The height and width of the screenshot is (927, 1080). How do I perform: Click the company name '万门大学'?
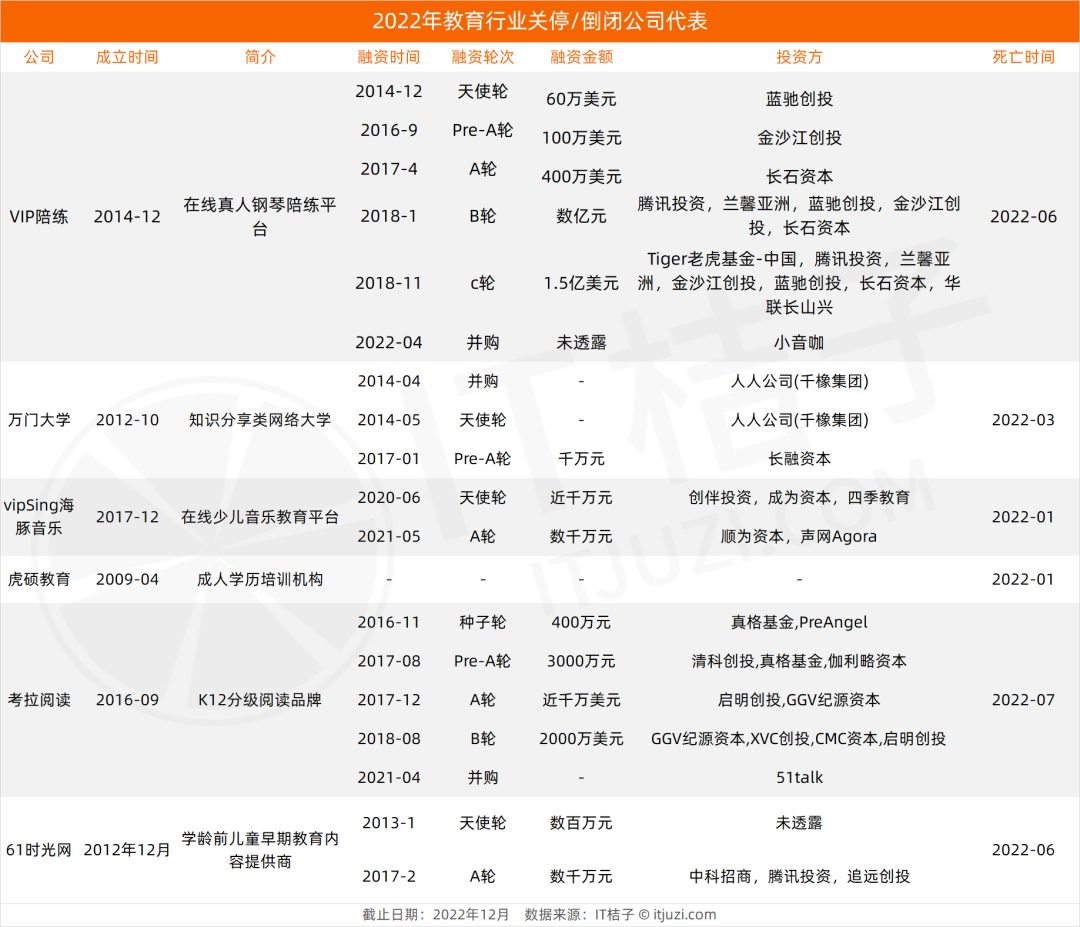39,419
